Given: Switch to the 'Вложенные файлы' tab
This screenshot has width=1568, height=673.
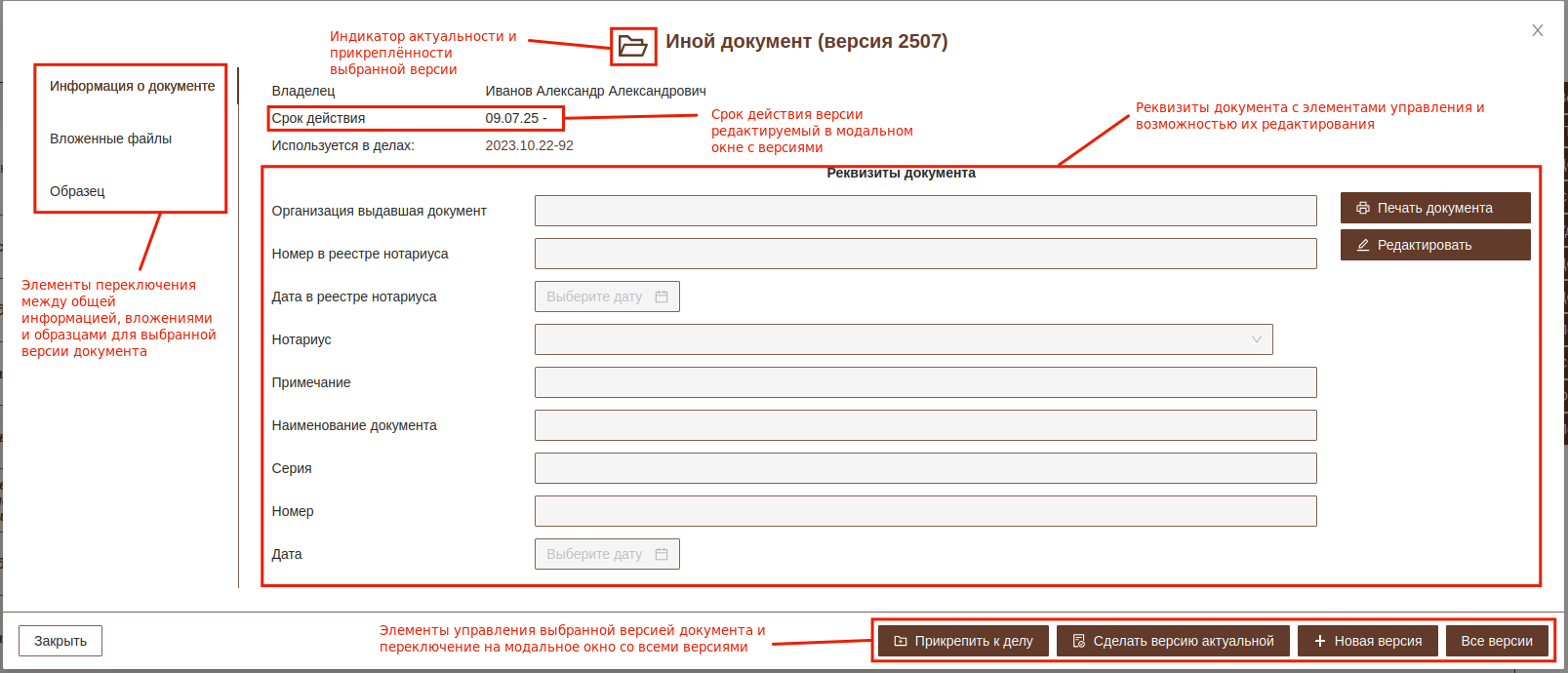Looking at the screenshot, I should click(x=111, y=139).
